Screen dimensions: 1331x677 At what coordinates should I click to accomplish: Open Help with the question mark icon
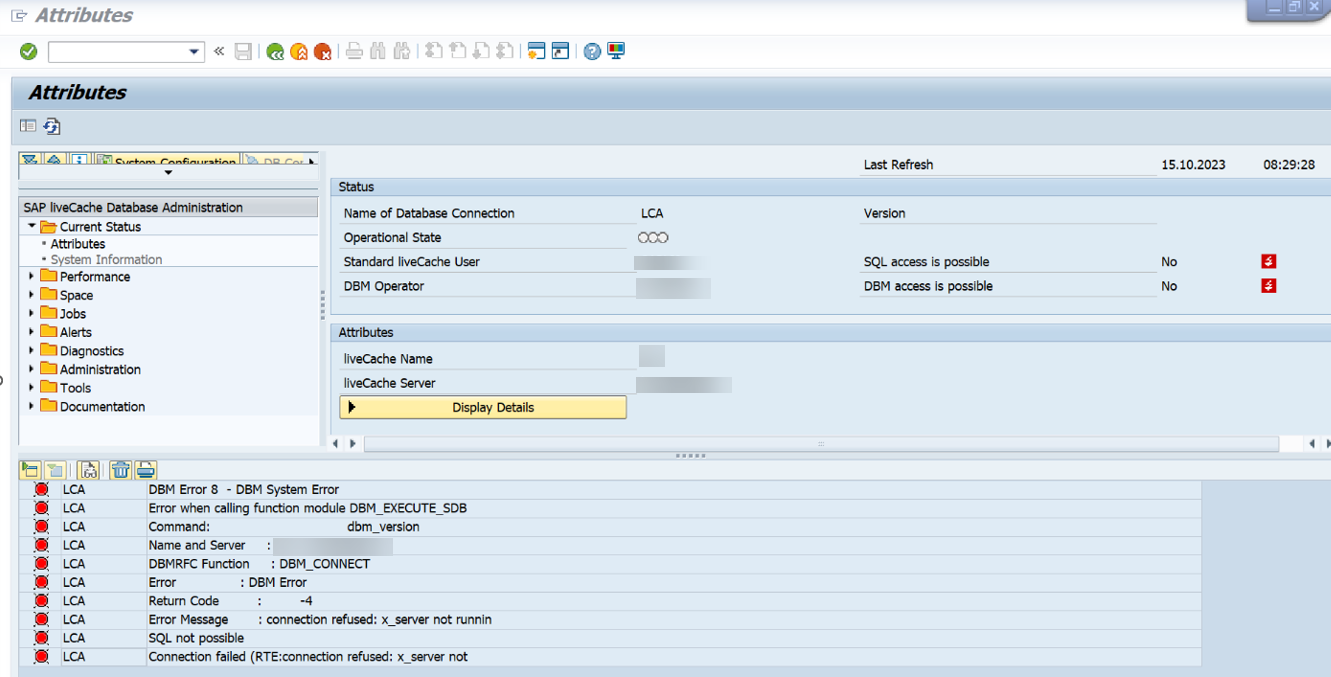[x=592, y=51]
